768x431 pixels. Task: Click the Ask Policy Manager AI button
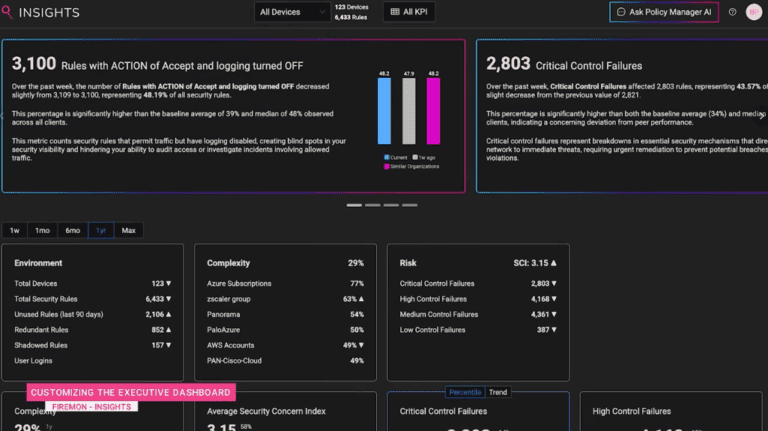[663, 12]
